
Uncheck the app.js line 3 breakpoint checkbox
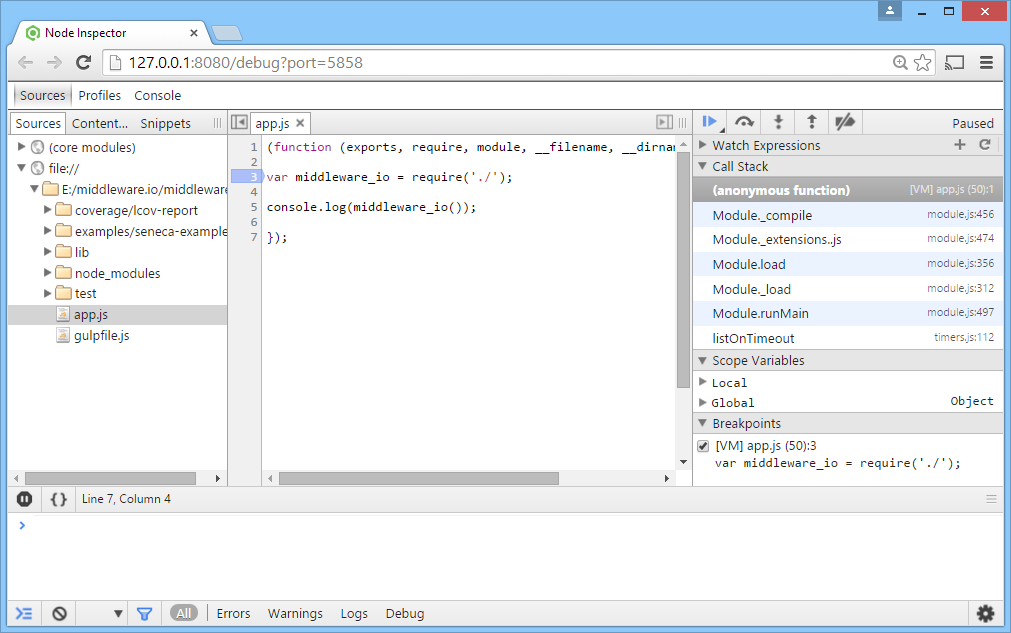tap(703, 446)
